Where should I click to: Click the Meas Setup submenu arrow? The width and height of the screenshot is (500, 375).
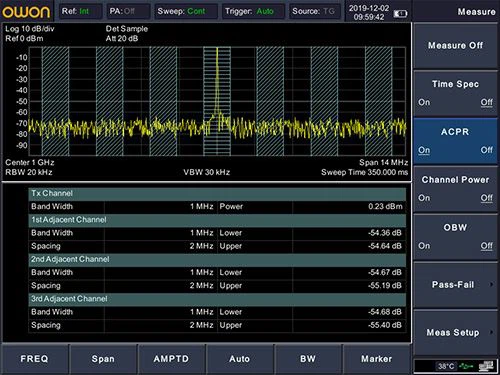tap(491, 332)
